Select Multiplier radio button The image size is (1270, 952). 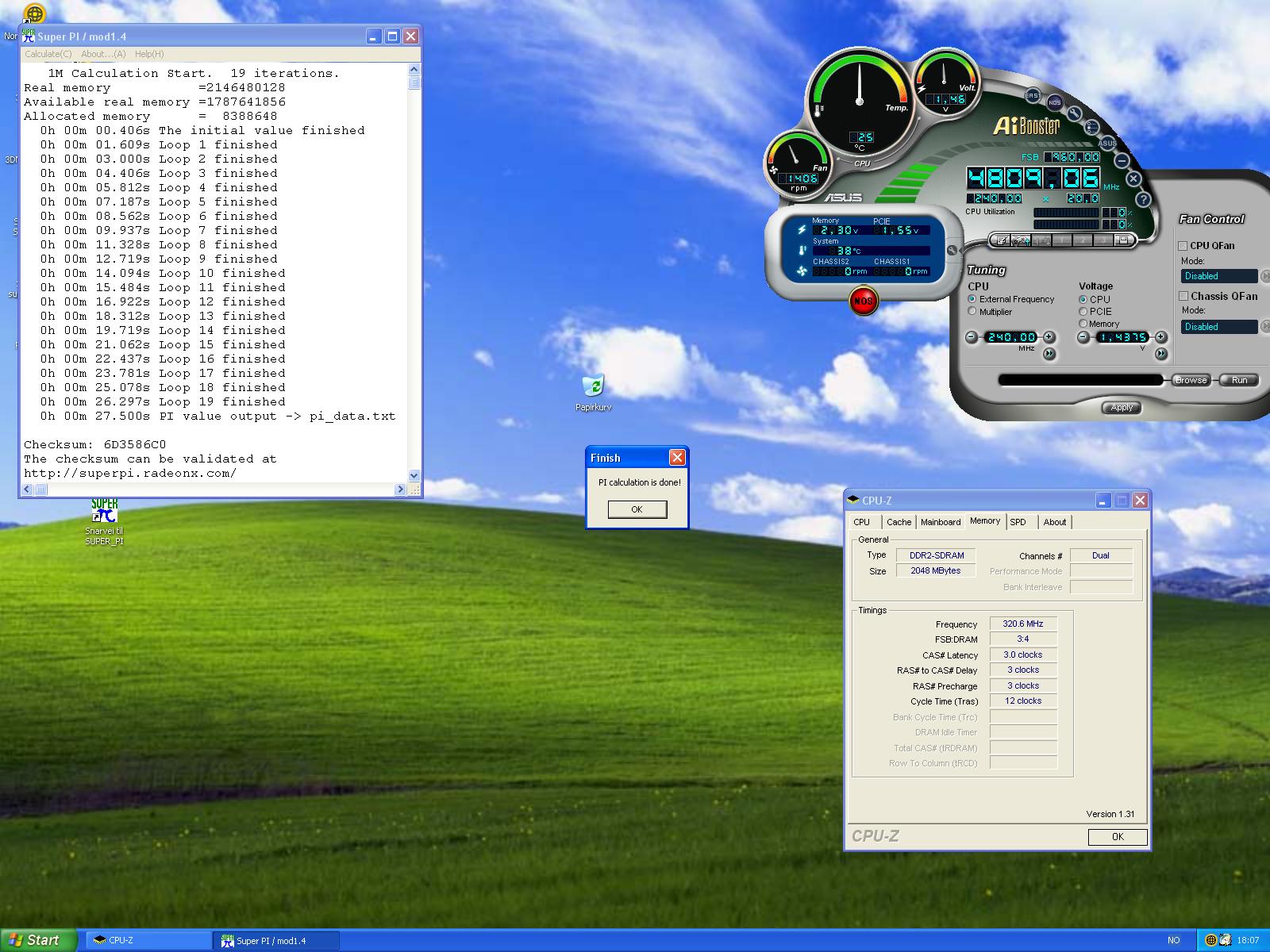click(x=972, y=311)
